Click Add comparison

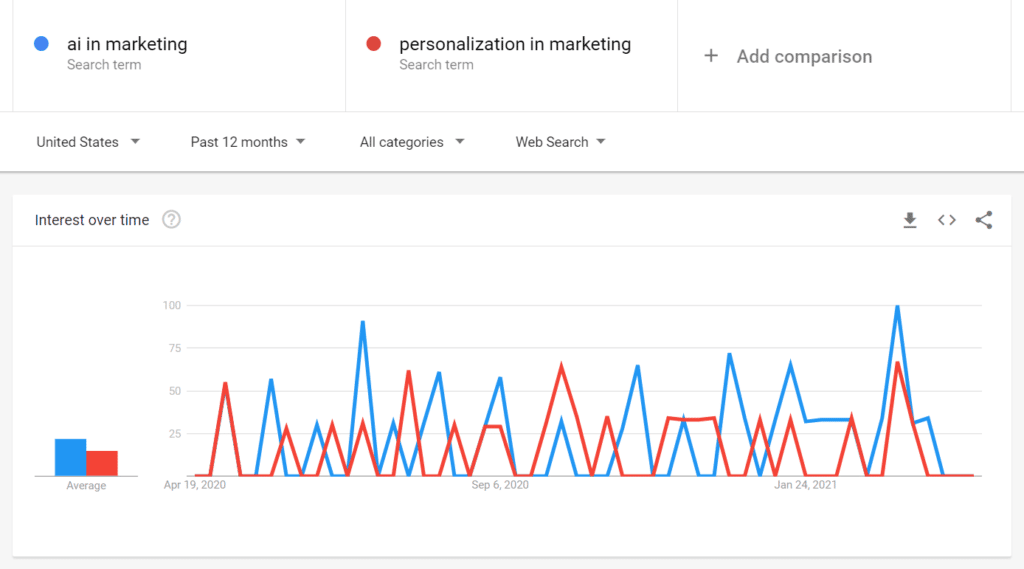point(804,57)
